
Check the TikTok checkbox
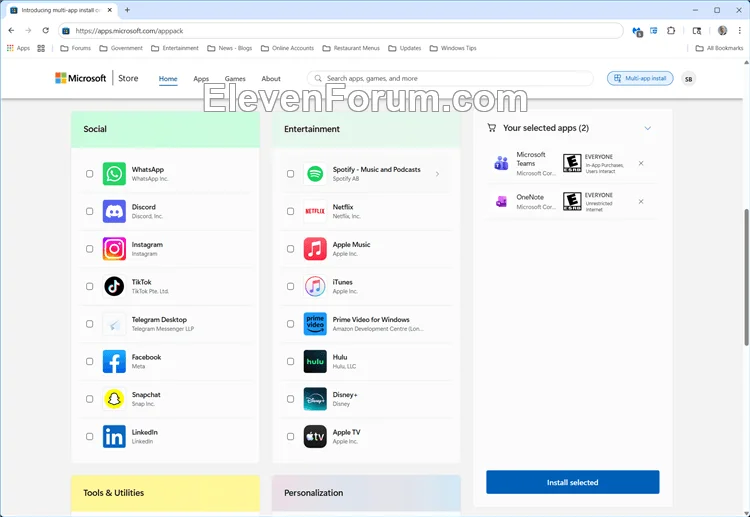(x=89, y=286)
